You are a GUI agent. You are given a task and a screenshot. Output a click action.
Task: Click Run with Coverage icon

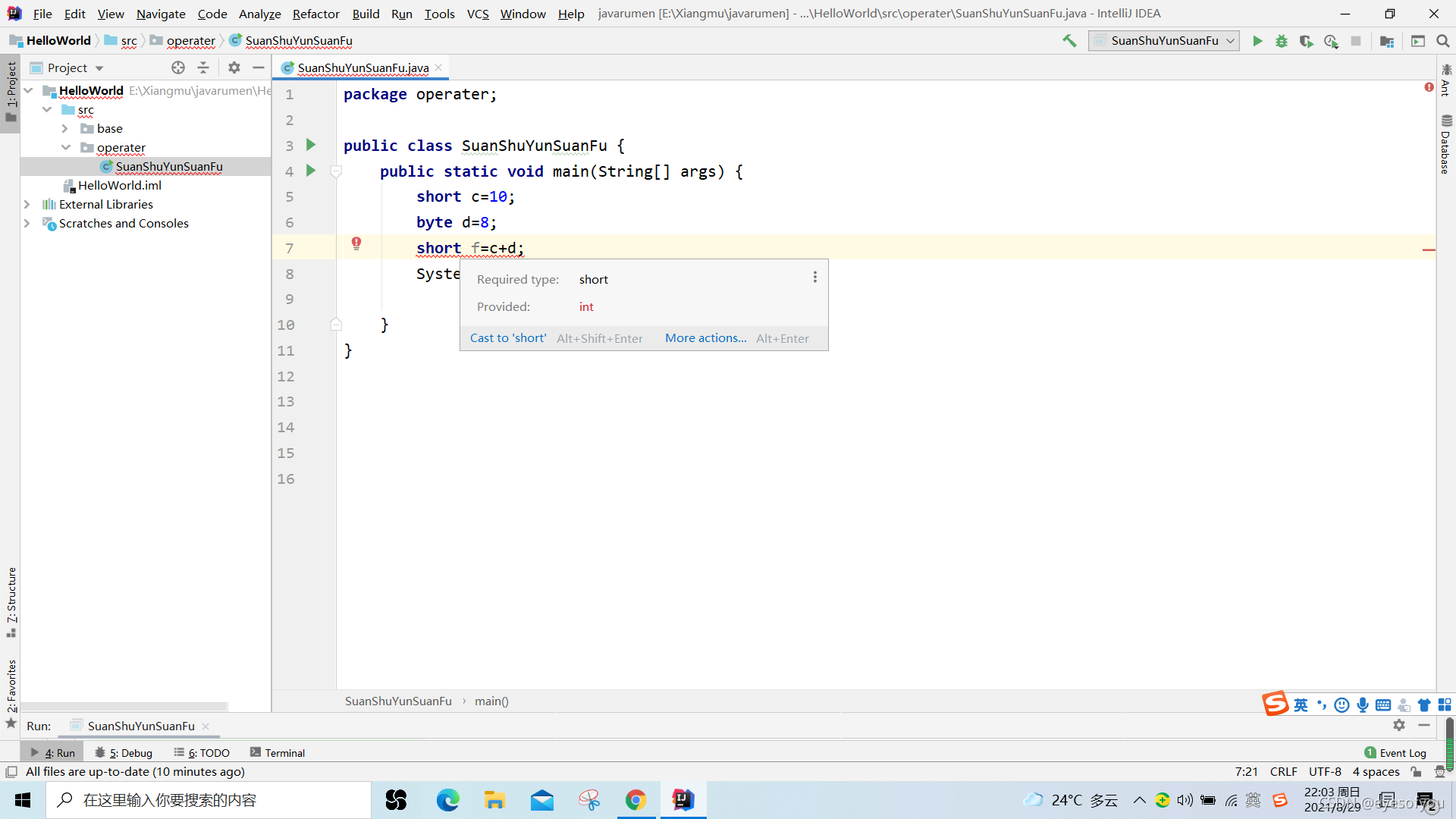pyautogui.click(x=1306, y=41)
